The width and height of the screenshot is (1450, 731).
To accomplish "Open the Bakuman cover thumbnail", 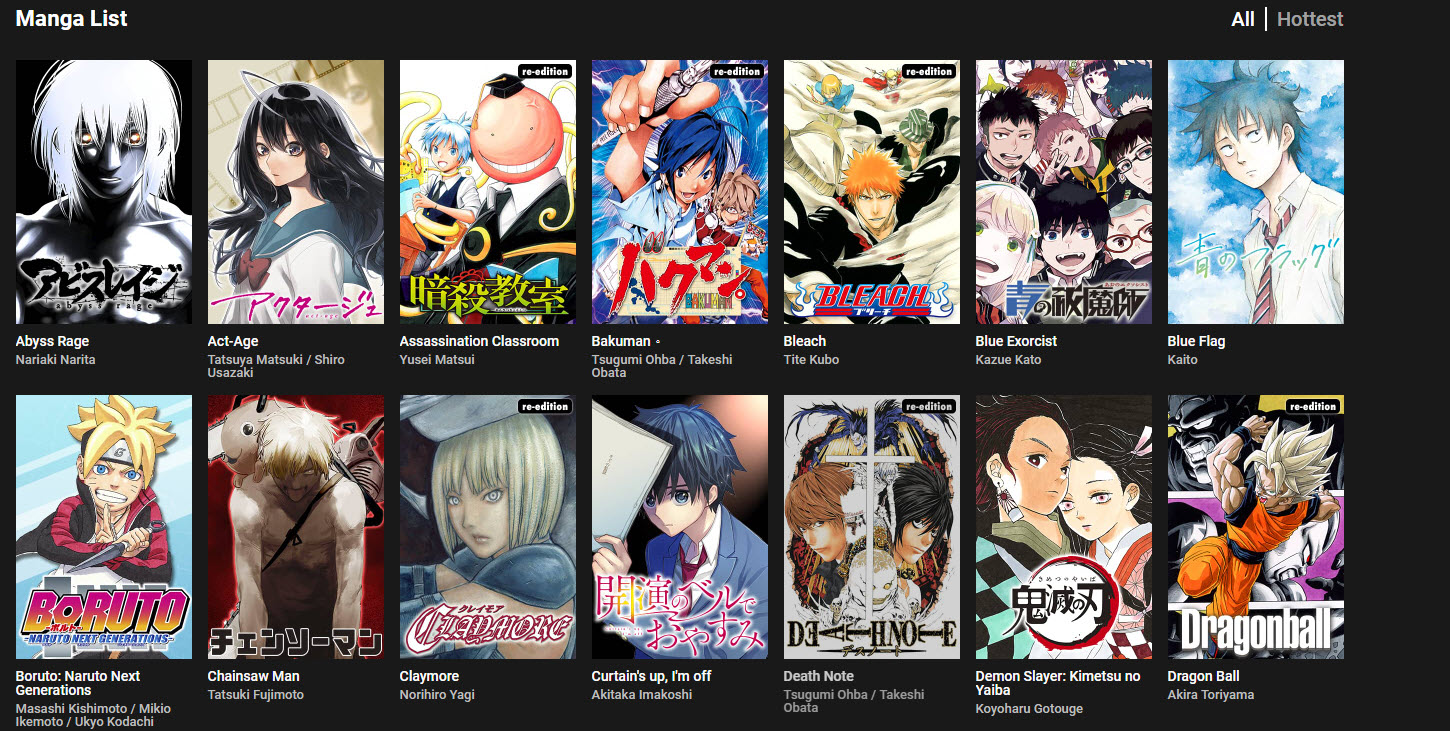I will coord(680,192).
